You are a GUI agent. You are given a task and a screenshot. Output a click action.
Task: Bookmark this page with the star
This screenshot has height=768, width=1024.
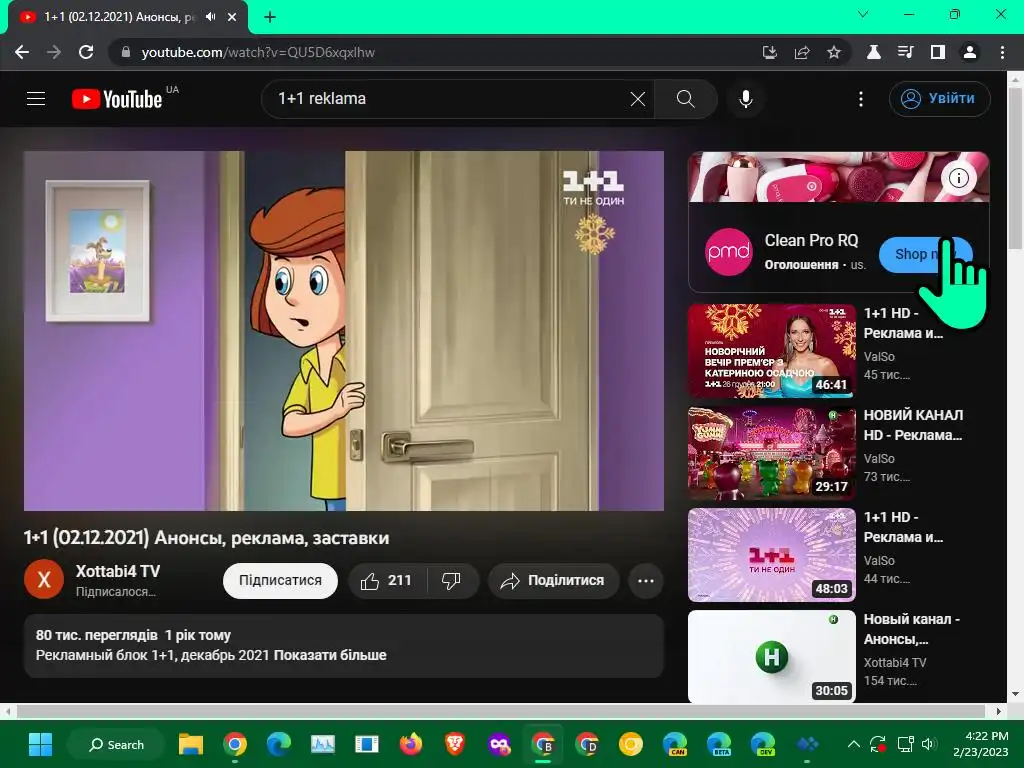833,52
